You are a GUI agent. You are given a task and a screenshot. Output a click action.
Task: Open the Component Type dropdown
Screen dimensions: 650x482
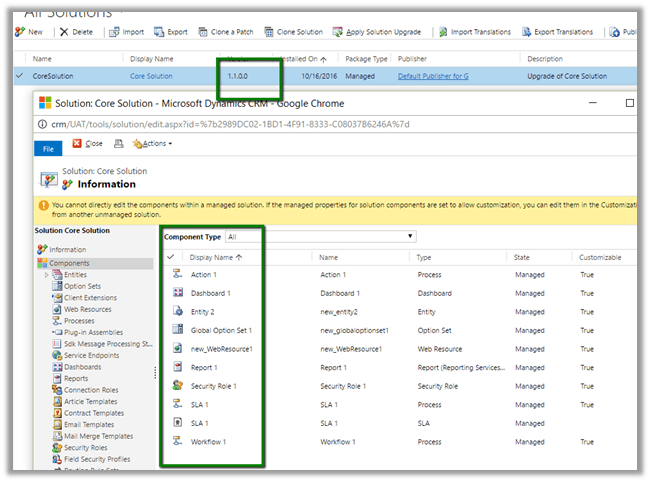coord(320,237)
